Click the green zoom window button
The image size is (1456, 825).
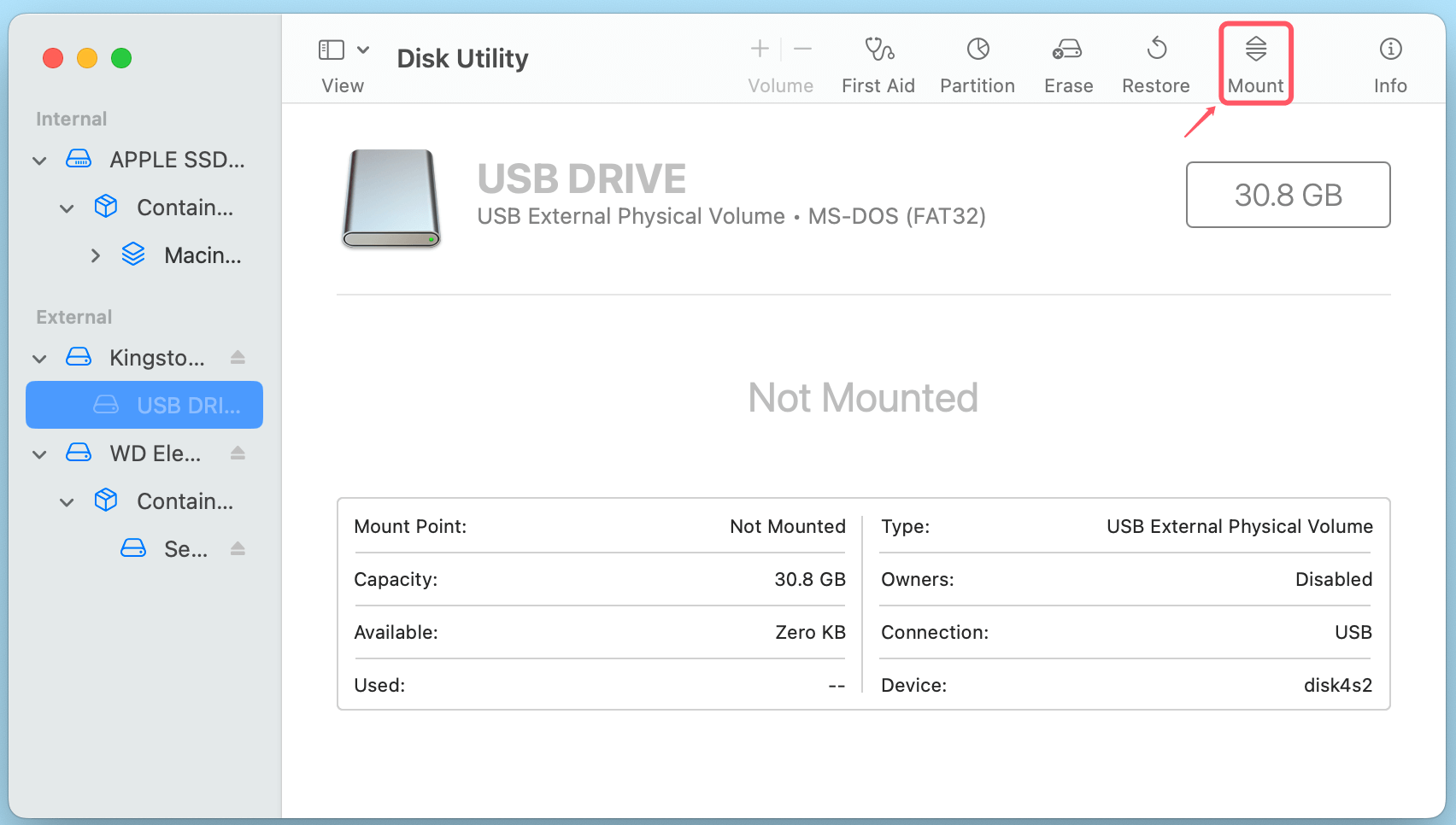121,58
